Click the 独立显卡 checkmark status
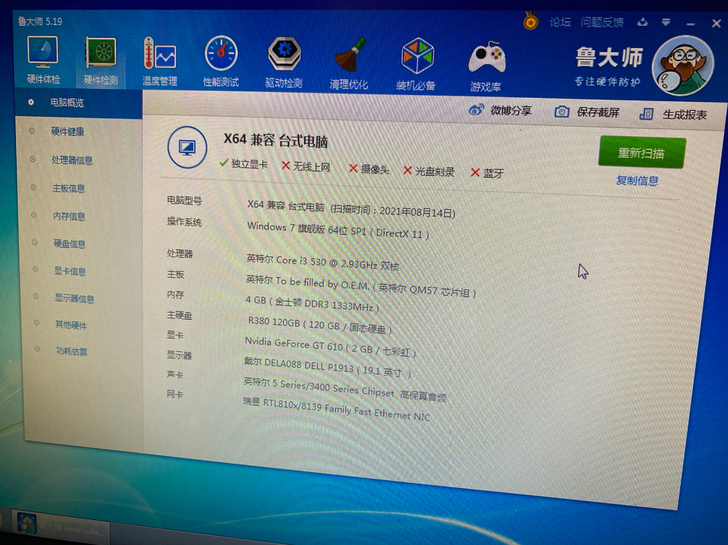 pyautogui.click(x=243, y=163)
